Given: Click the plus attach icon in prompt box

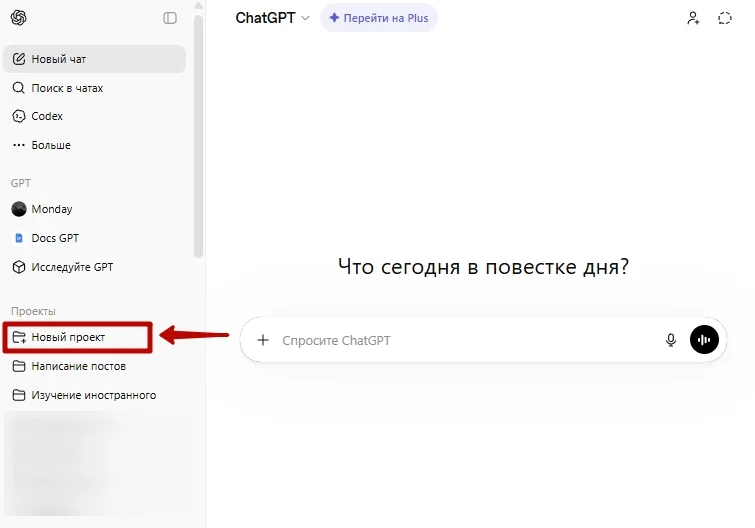Looking at the screenshot, I should click(x=263, y=340).
